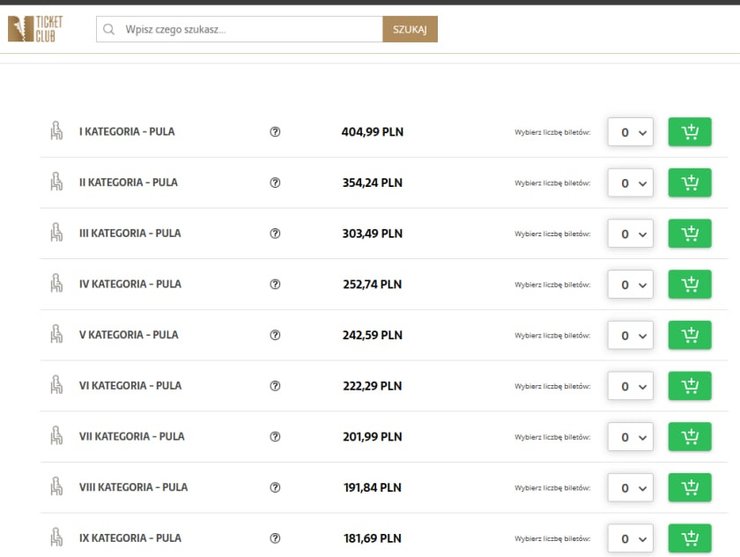Image resolution: width=740 pixels, height=557 pixels.
Task: Open help icon for II Kategoria - Pula
Action: coord(275,183)
